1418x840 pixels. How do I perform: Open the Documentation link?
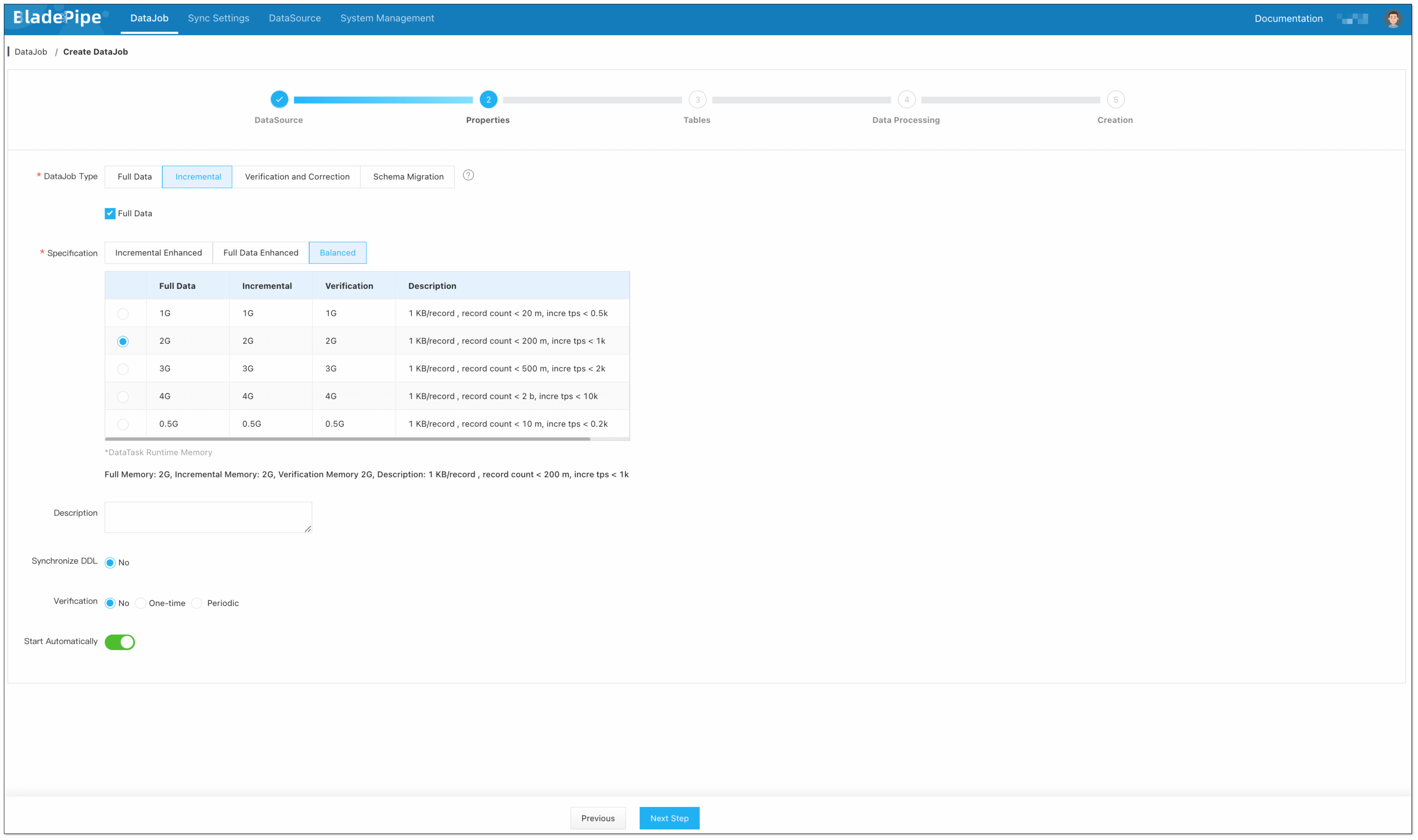(x=1288, y=19)
